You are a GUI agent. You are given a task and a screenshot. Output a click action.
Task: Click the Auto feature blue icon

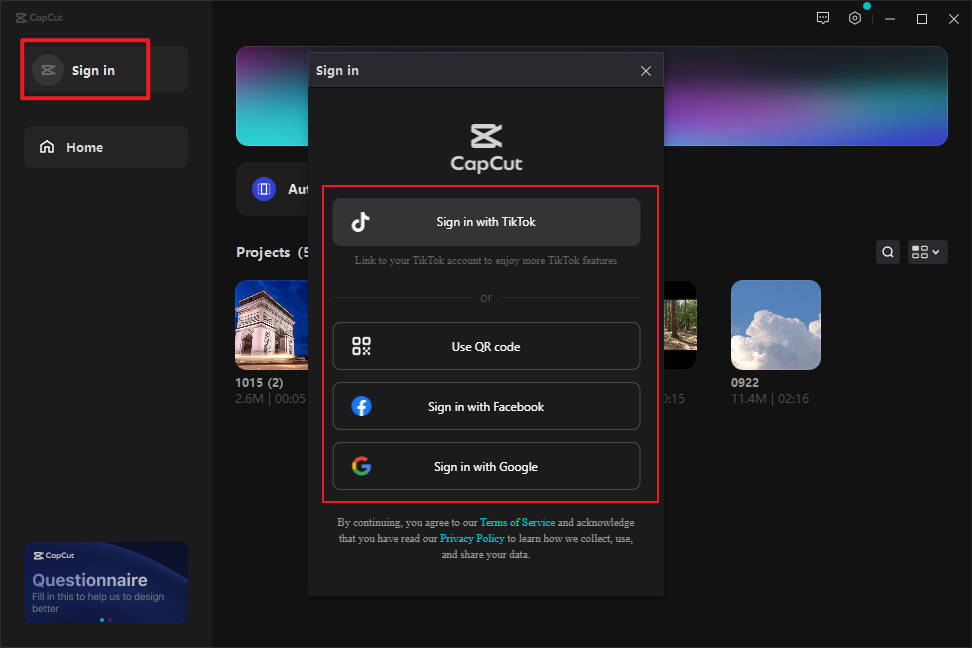tap(263, 189)
